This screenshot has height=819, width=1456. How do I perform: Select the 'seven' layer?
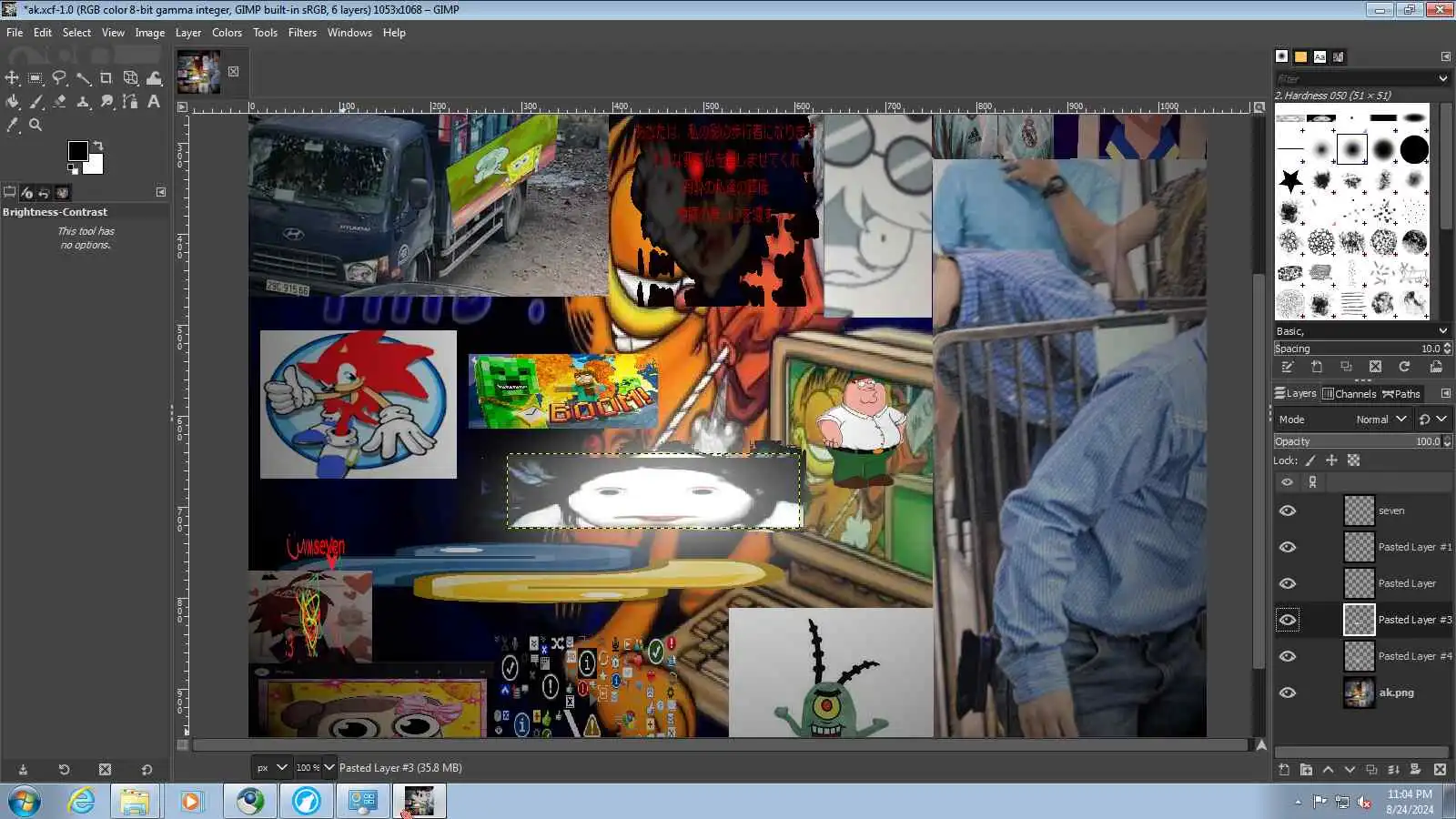click(1391, 511)
